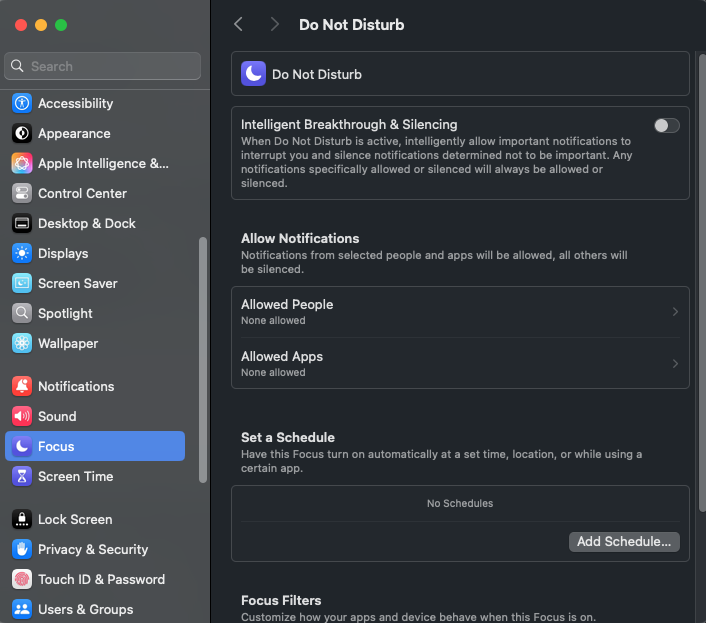Viewport: 706px width, 623px height.
Task: Open the Notifications bell icon
Action: 22,386
